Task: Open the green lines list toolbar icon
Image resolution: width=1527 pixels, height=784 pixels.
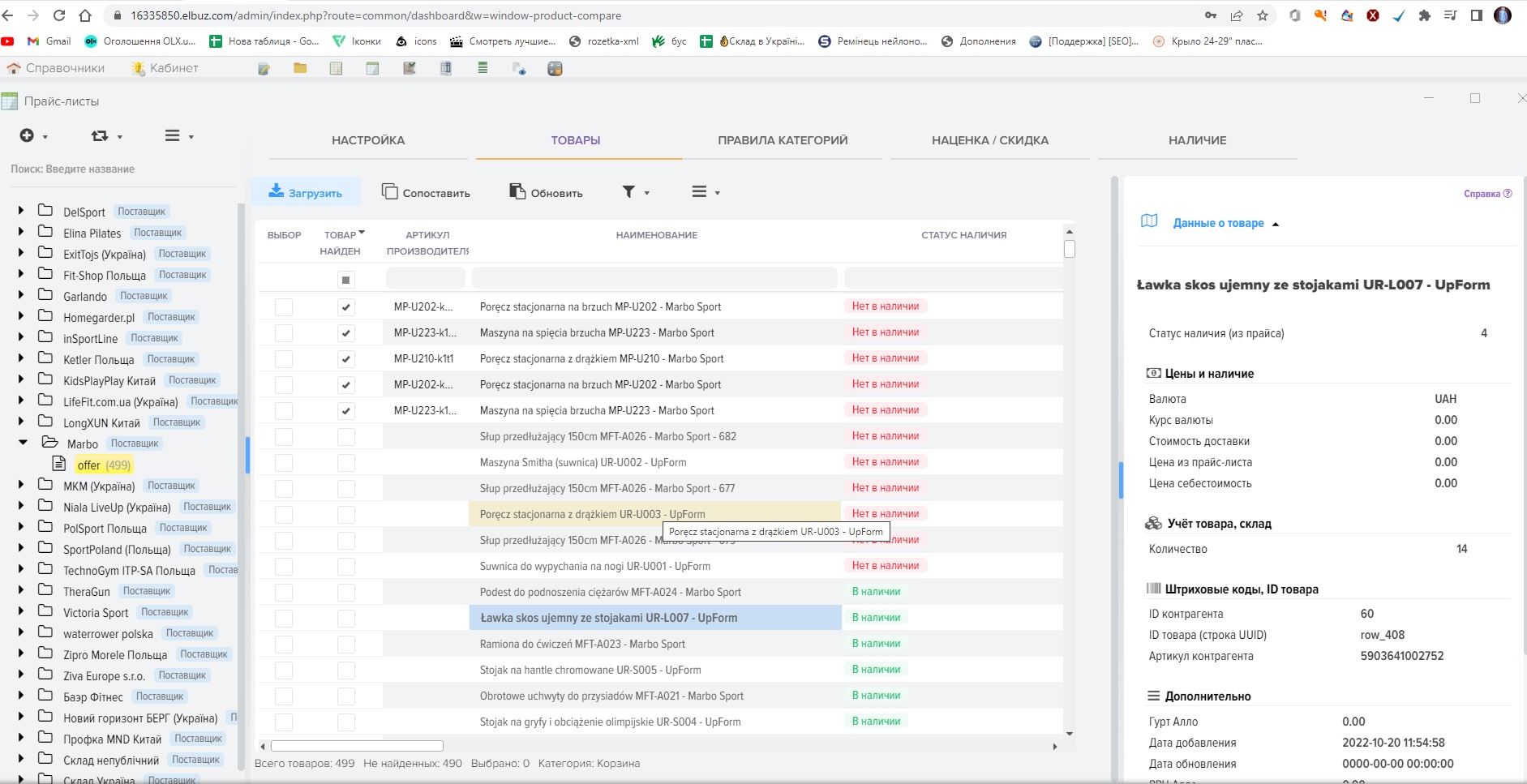Action: [483, 68]
